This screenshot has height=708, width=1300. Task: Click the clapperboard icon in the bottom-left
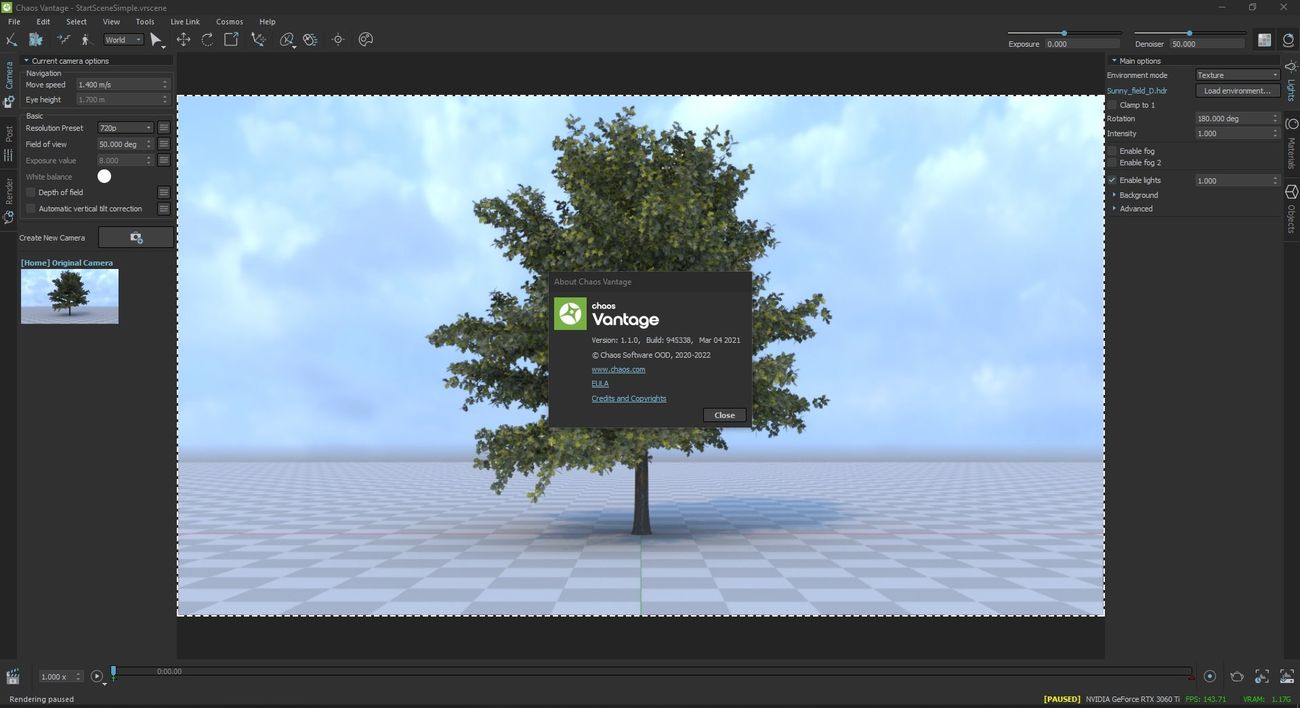[13, 677]
